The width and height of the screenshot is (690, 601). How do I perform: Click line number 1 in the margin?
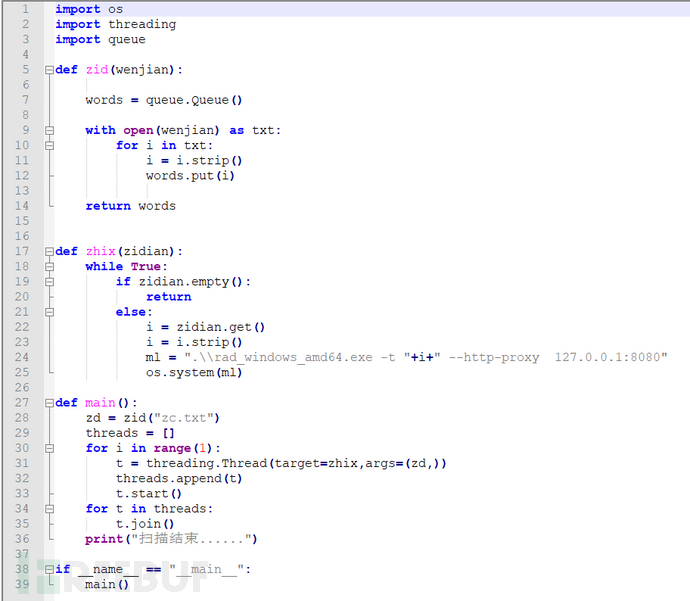pyautogui.click(x=26, y=9)
